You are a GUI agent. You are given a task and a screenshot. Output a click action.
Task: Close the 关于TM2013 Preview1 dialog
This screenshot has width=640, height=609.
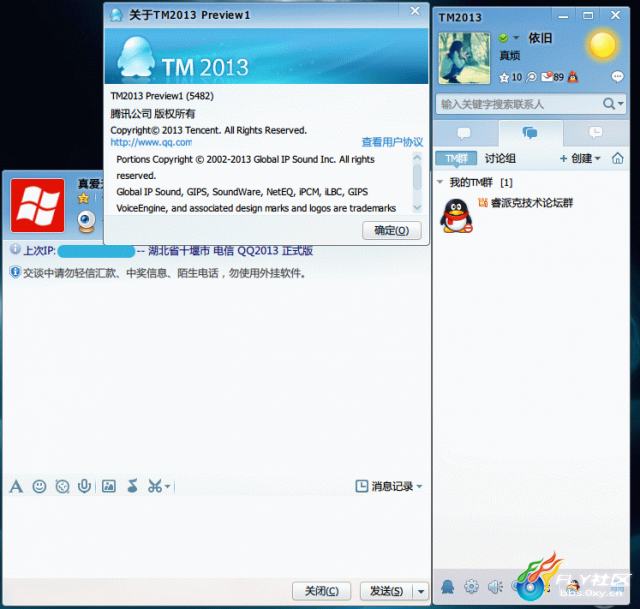click(415, 11)
